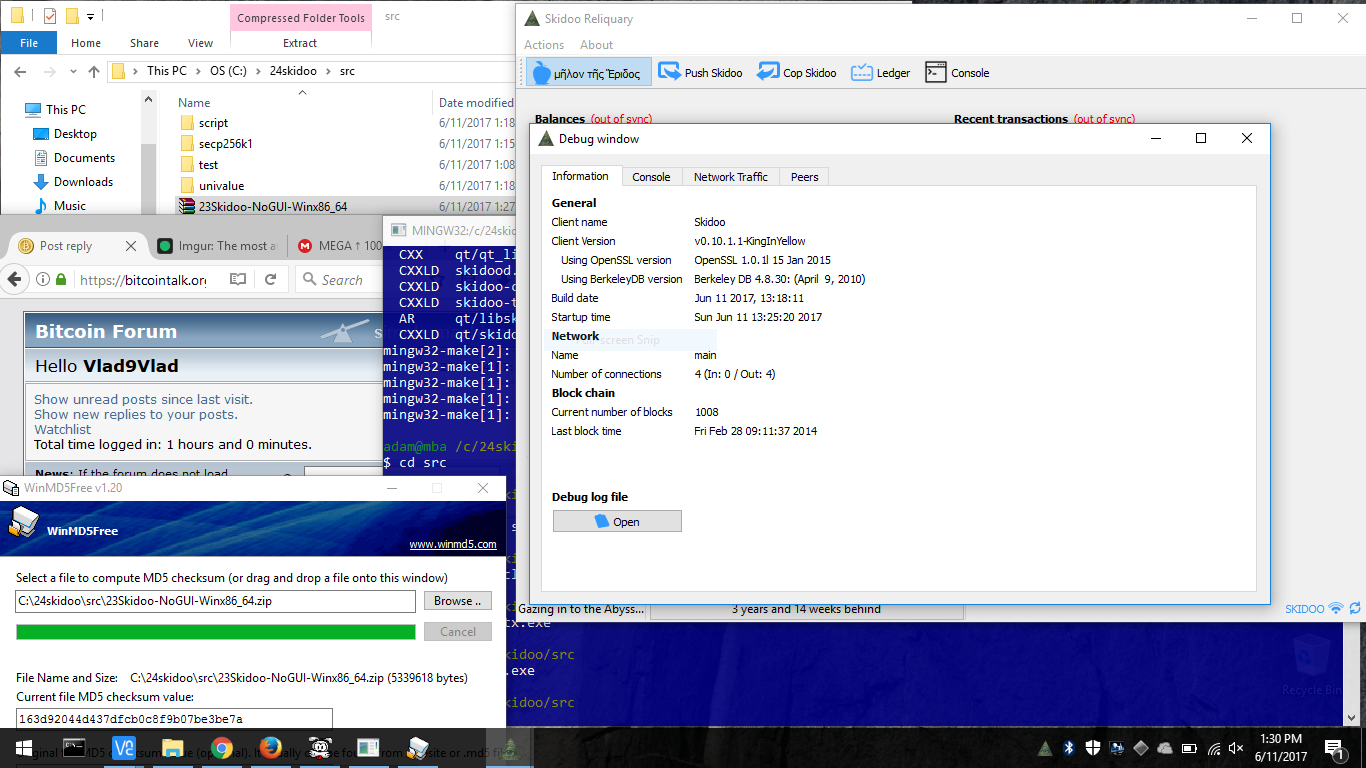Open Show unread posts since last visit link
1366x768 pixels.
143,399
